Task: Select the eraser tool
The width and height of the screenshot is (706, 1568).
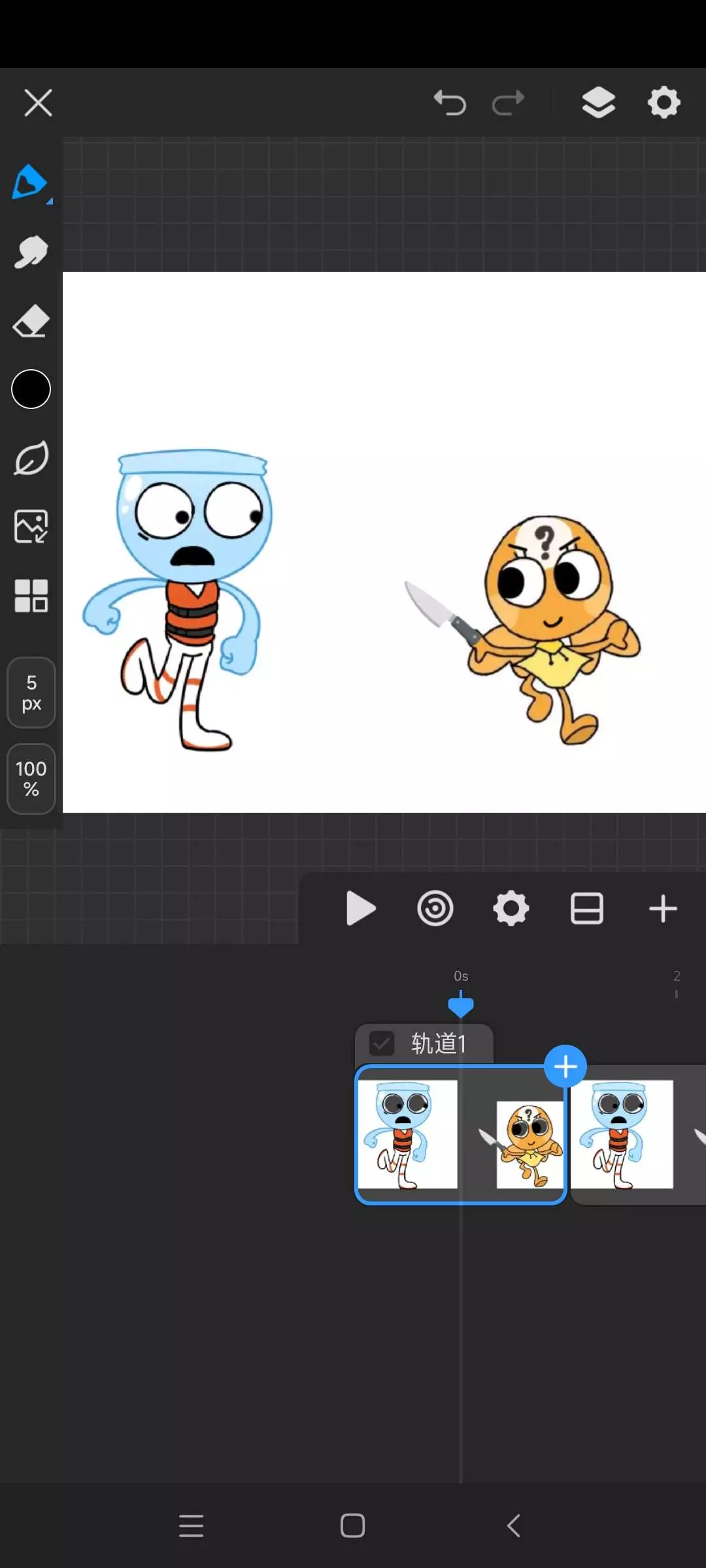Action: point(31,321)
